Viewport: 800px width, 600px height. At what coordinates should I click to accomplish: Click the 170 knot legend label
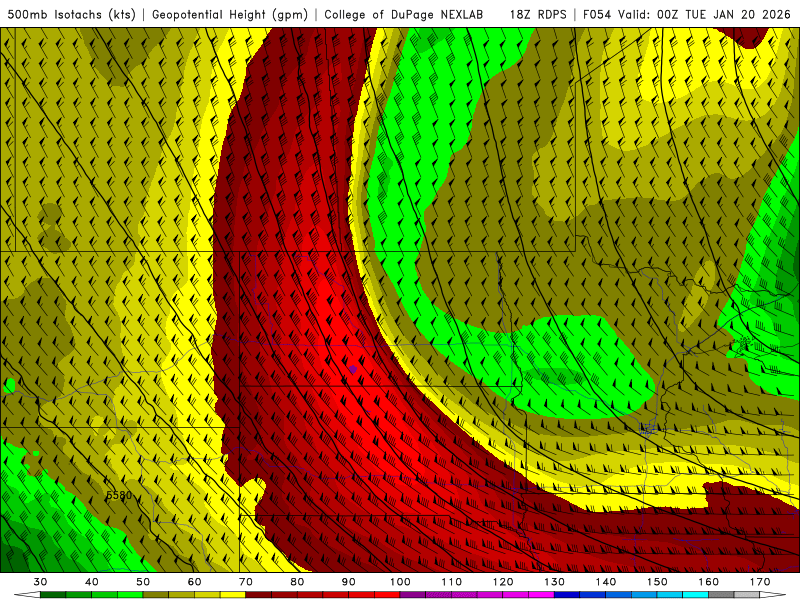[x=760, y=582]
